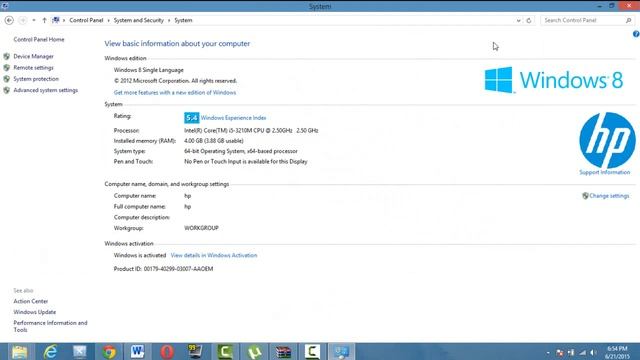Go back using the Back arrow

click(x=9, y=20)
